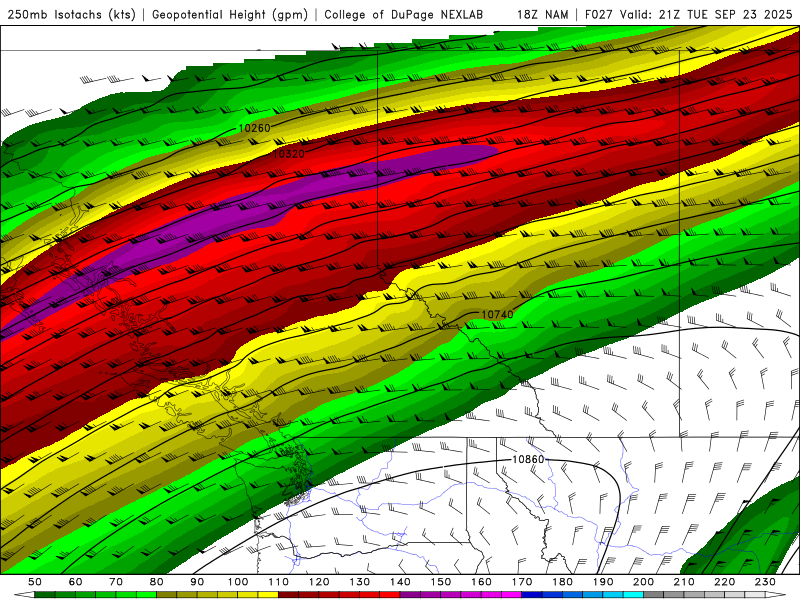800x600 pixels.
Task: Click the 60 value on the color scale
Action: point(75,582)
